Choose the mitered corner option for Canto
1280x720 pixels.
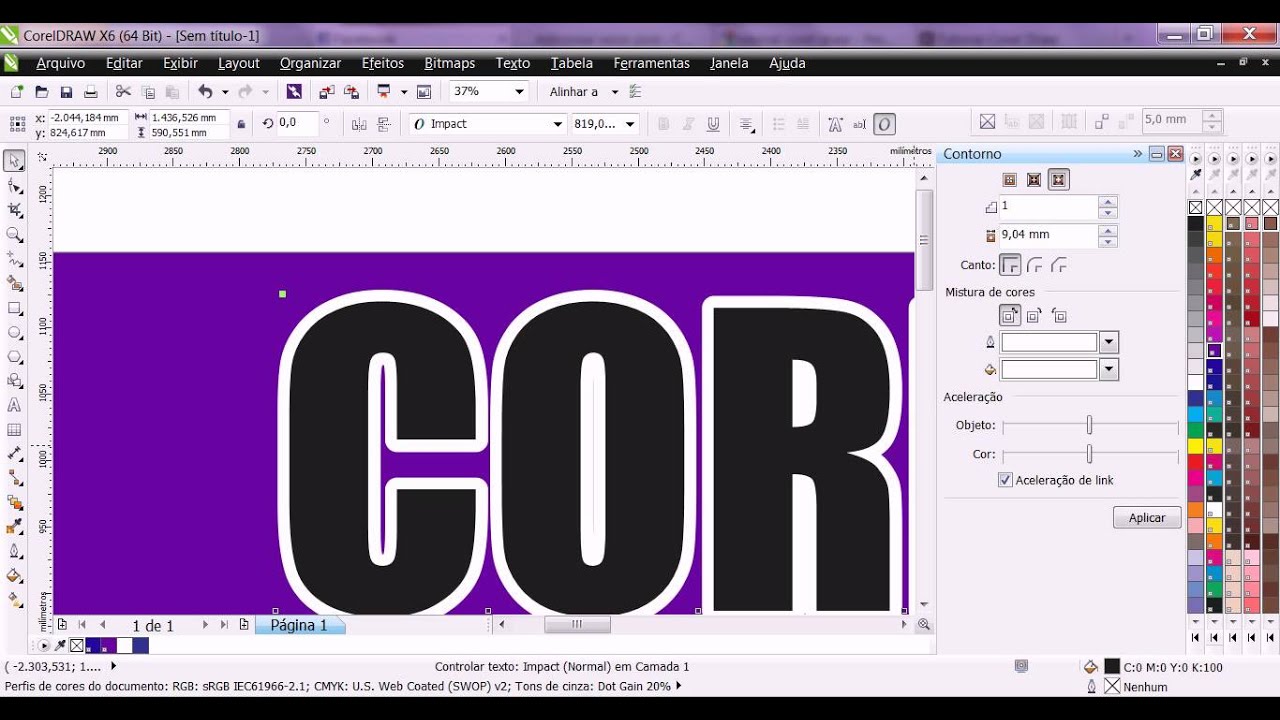pos(1011,265)
